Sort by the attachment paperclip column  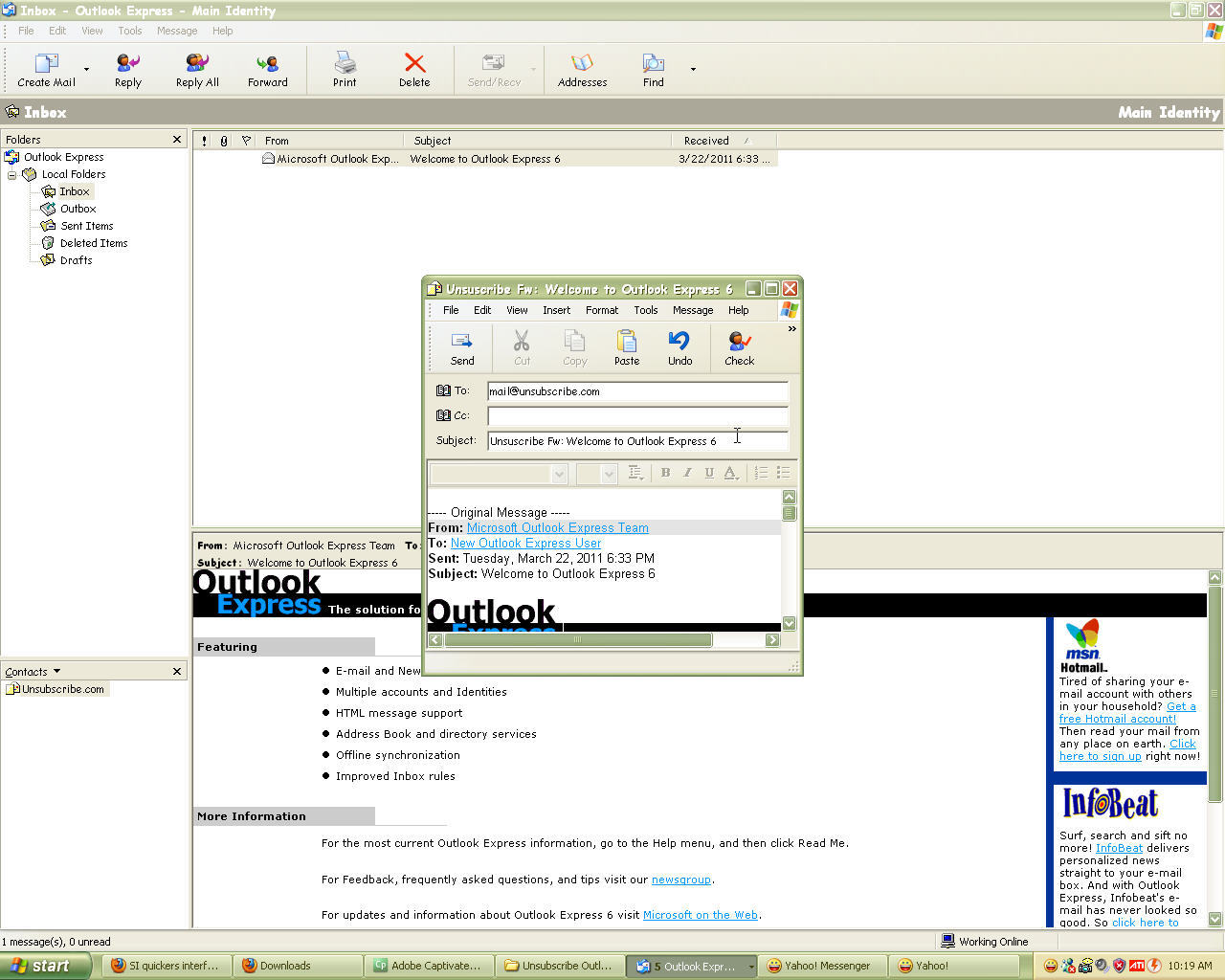tap(224, 141)
